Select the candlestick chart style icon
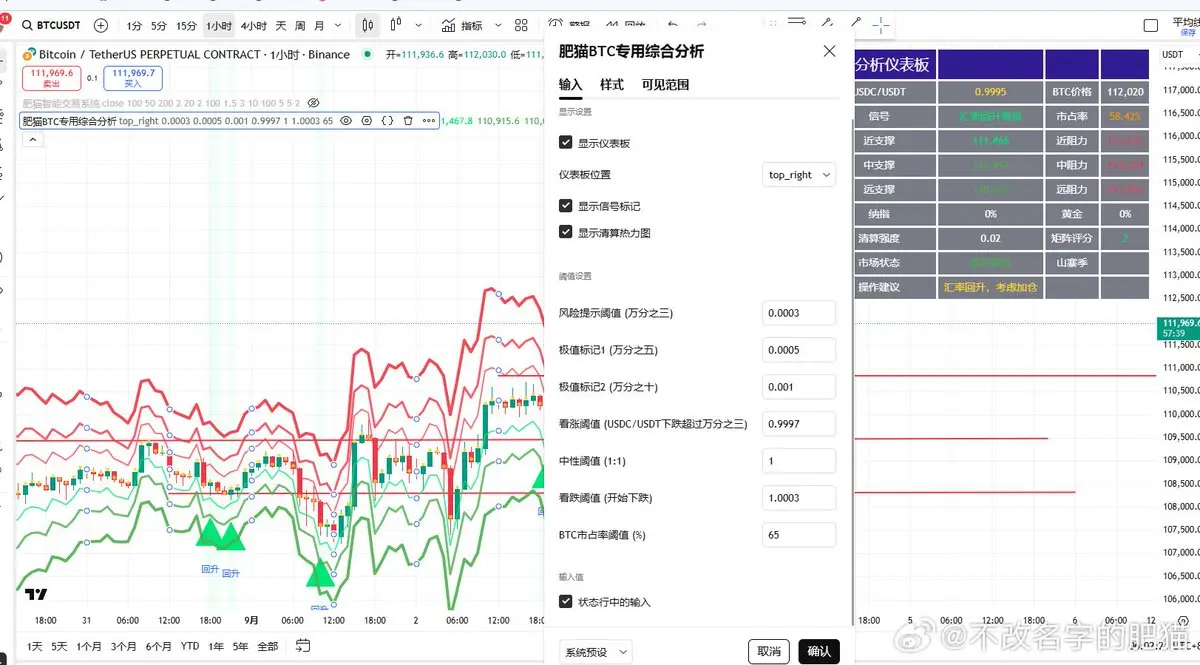The width and height of the screenshot is (1200, 665). [x=368, y=25]
